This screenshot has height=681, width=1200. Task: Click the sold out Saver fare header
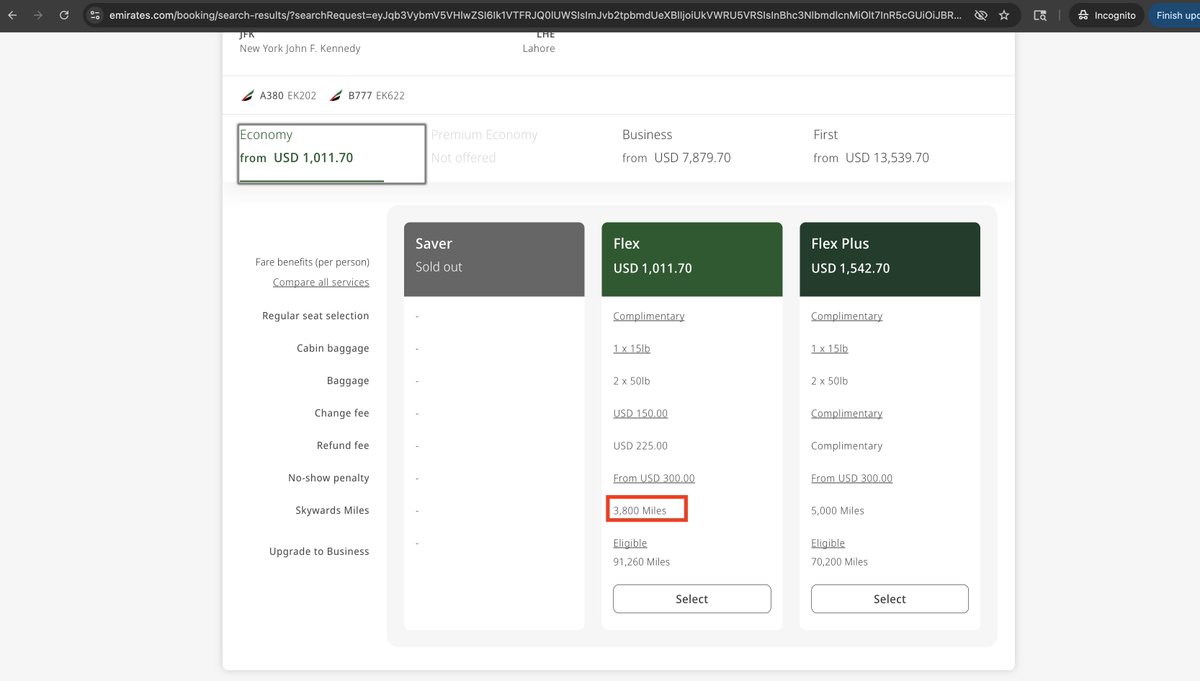[x=494, y=259]
